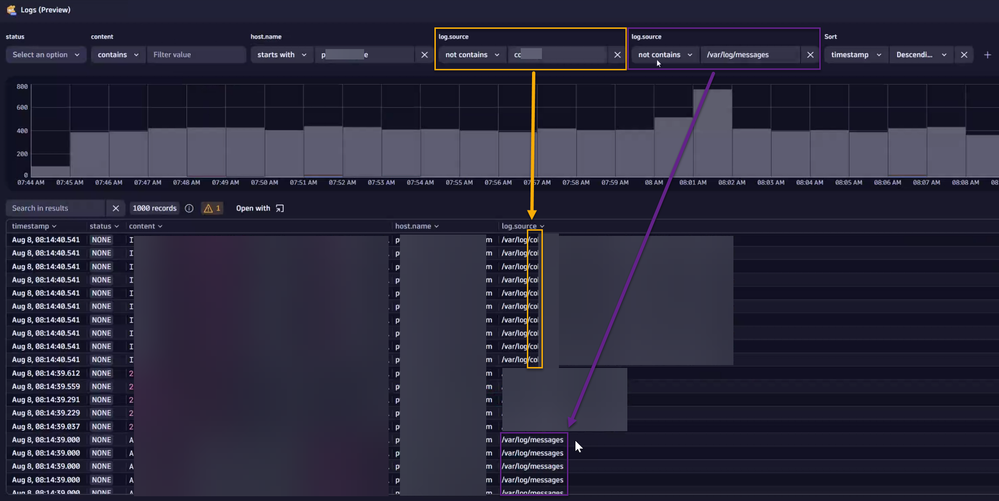
Task: Edit the /var/log/messages filter value field
Action: (749, 55)
